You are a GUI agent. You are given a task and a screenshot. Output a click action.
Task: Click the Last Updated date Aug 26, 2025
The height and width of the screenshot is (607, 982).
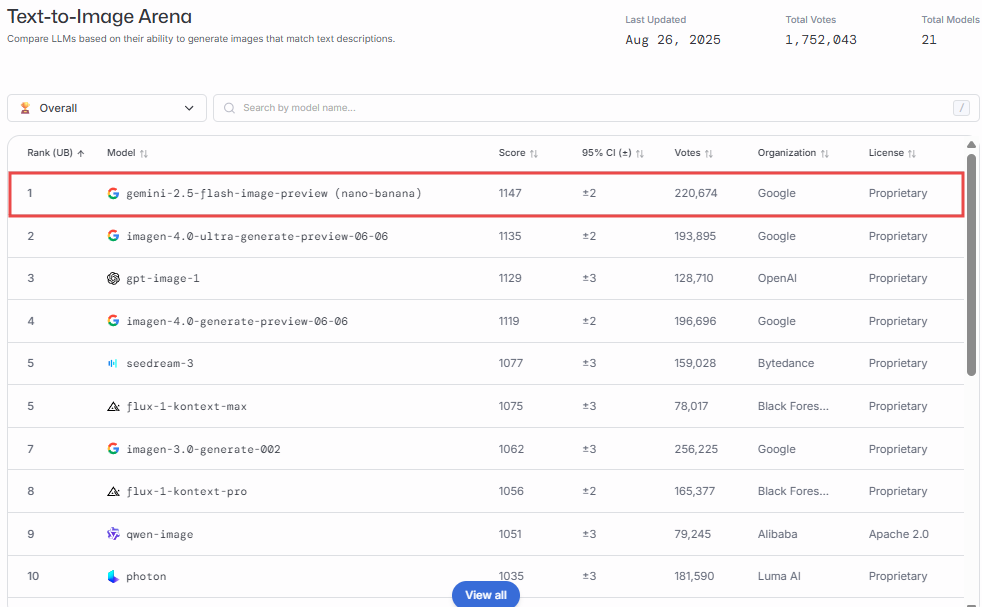click(673, 40)
